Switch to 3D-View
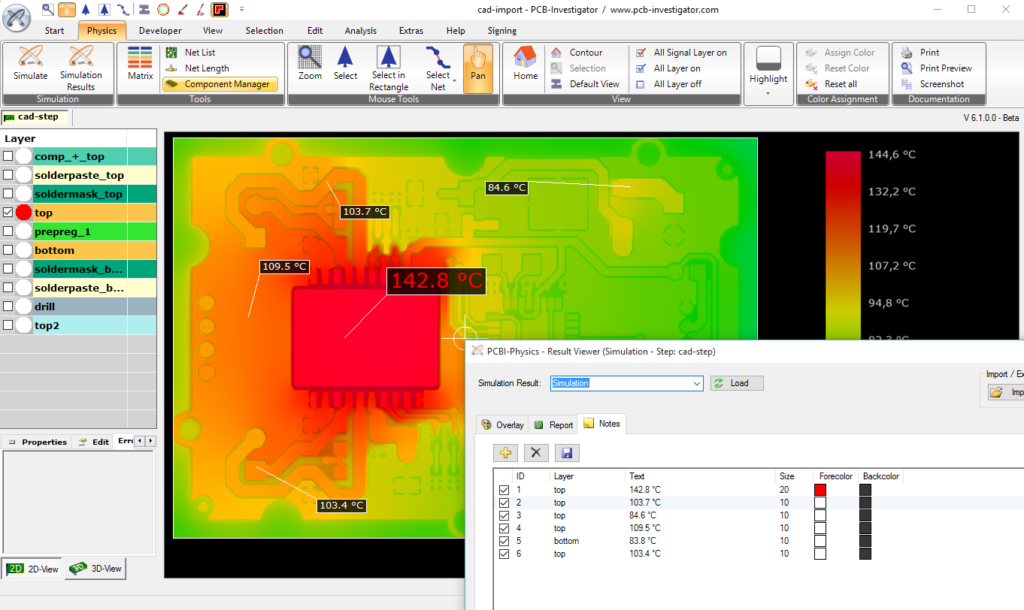The image size is (1024, 610). tap(95, 569)
